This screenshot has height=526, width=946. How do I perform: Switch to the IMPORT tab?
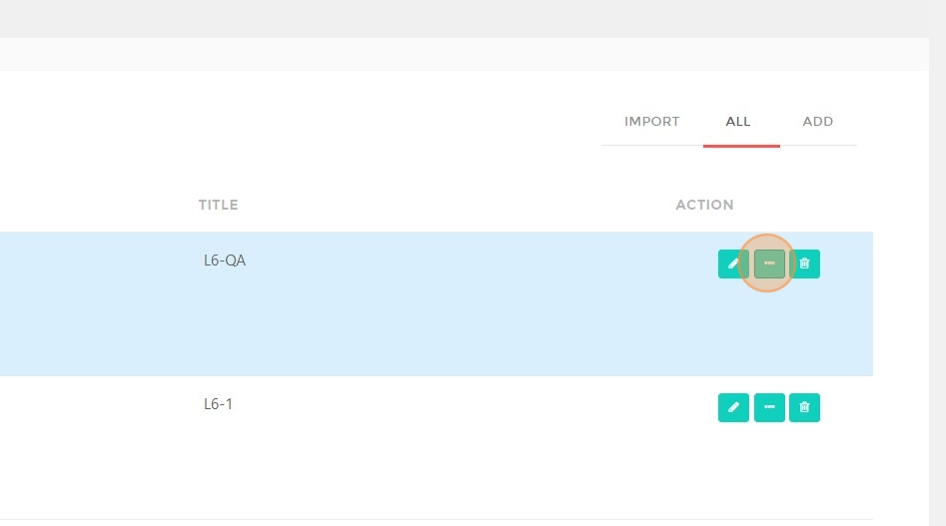coord(652,121)
